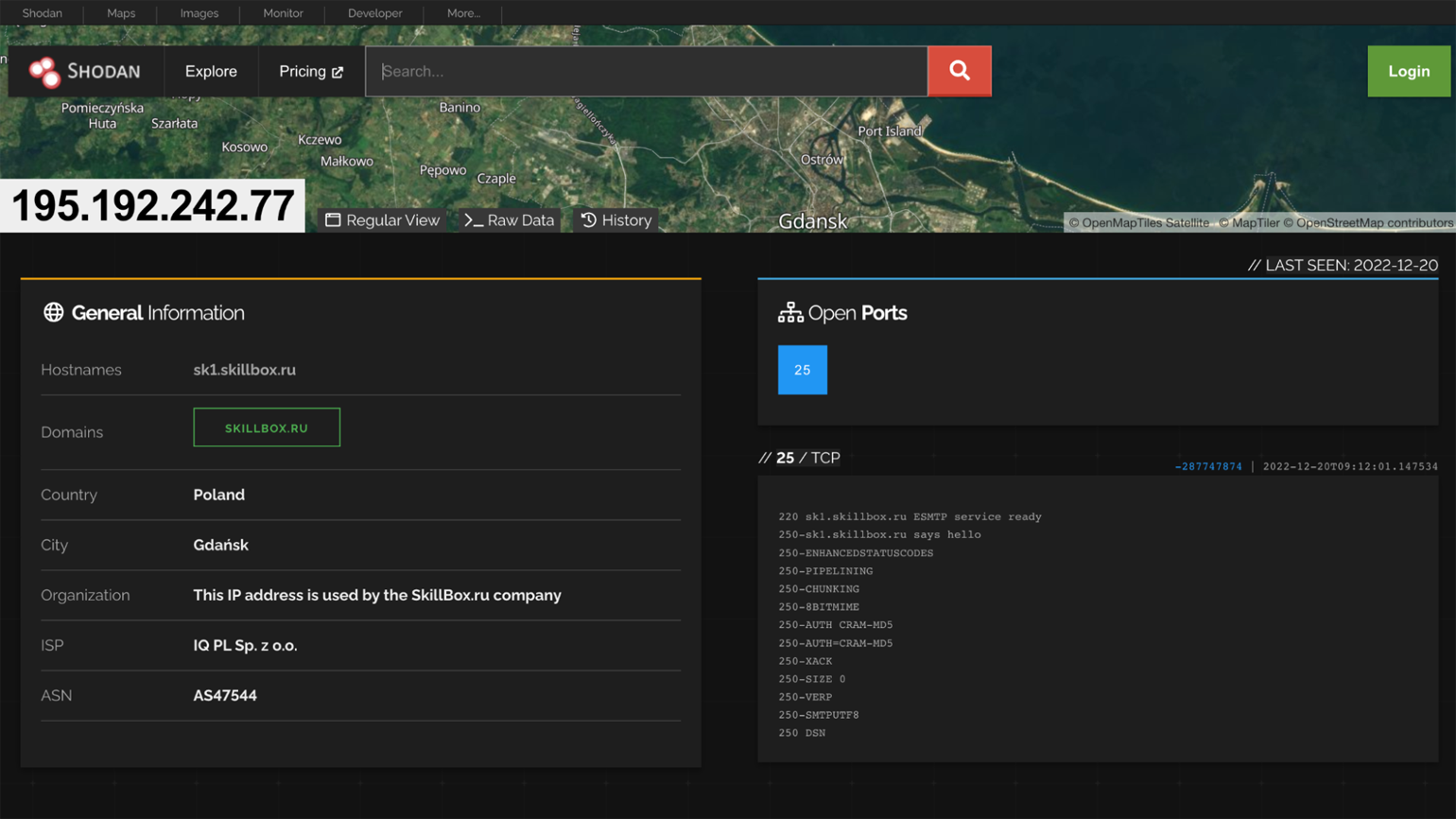Click banner line '250-8BITMIME'
This screenshot has width=1456, height=819.
coord(819,606)
